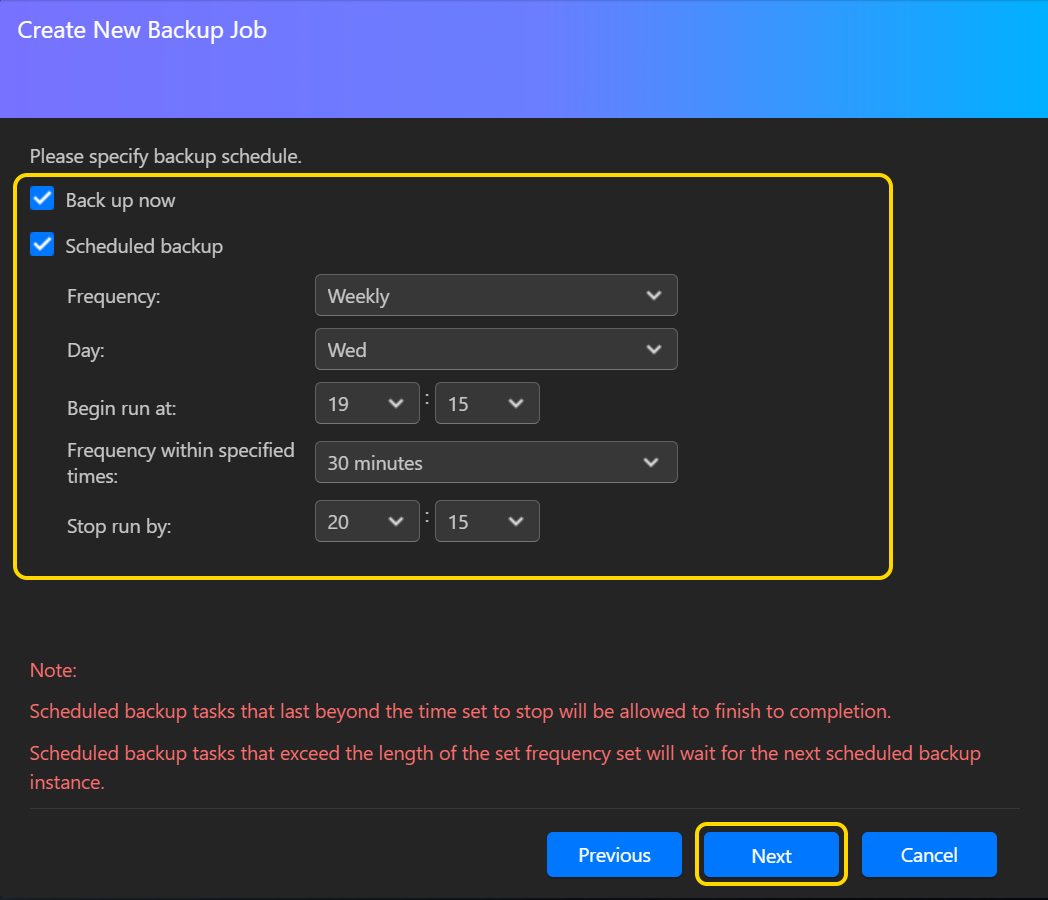The height and width of the screenshot is (900, 1048).
Task: Open the Begin run at minutes dropdown
Action: click(x=486, y=404)
